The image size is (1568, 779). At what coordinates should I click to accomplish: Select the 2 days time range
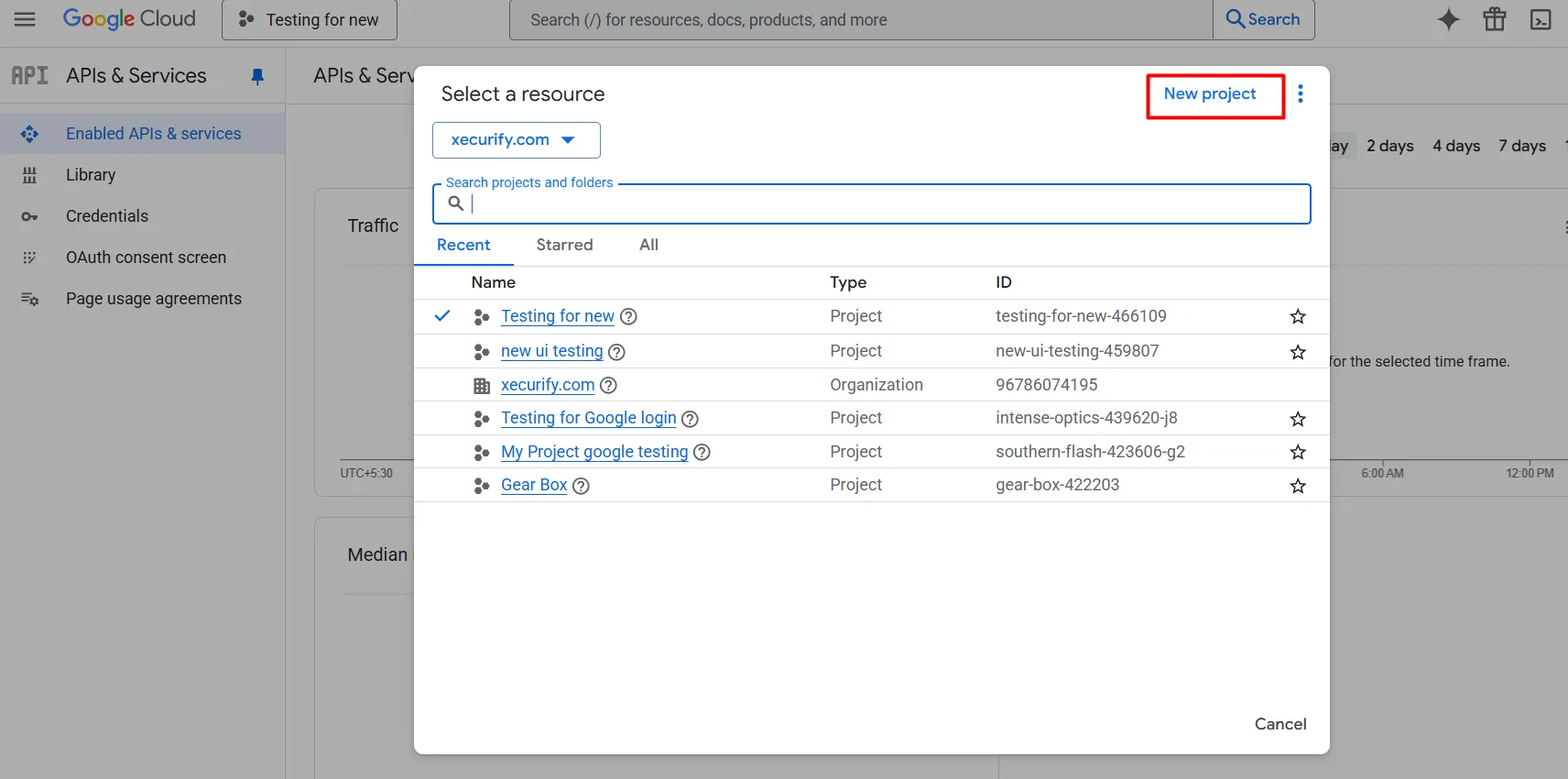pos(1390,146)
